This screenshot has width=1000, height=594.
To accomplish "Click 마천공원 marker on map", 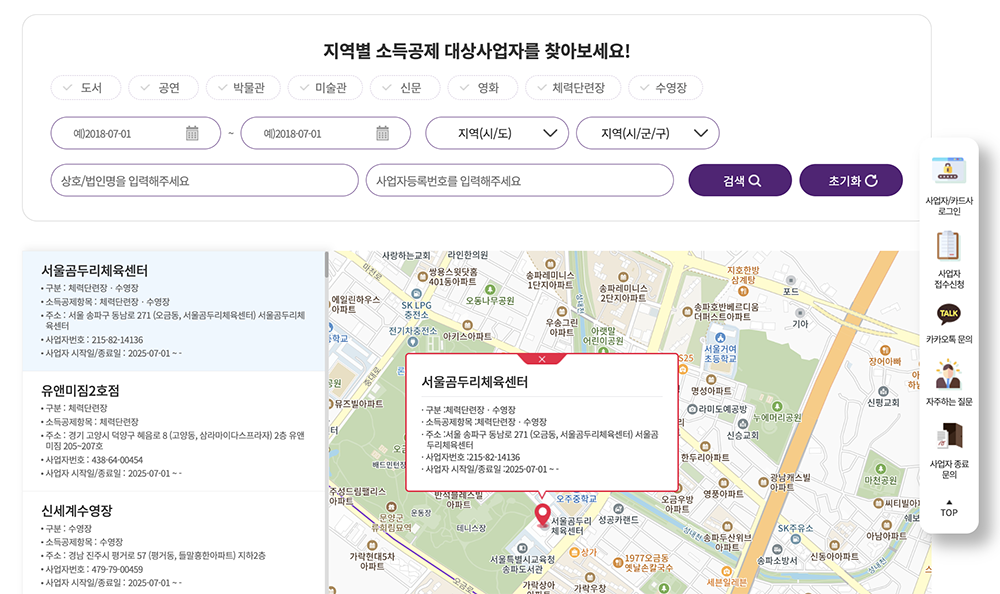I will 880,469.
